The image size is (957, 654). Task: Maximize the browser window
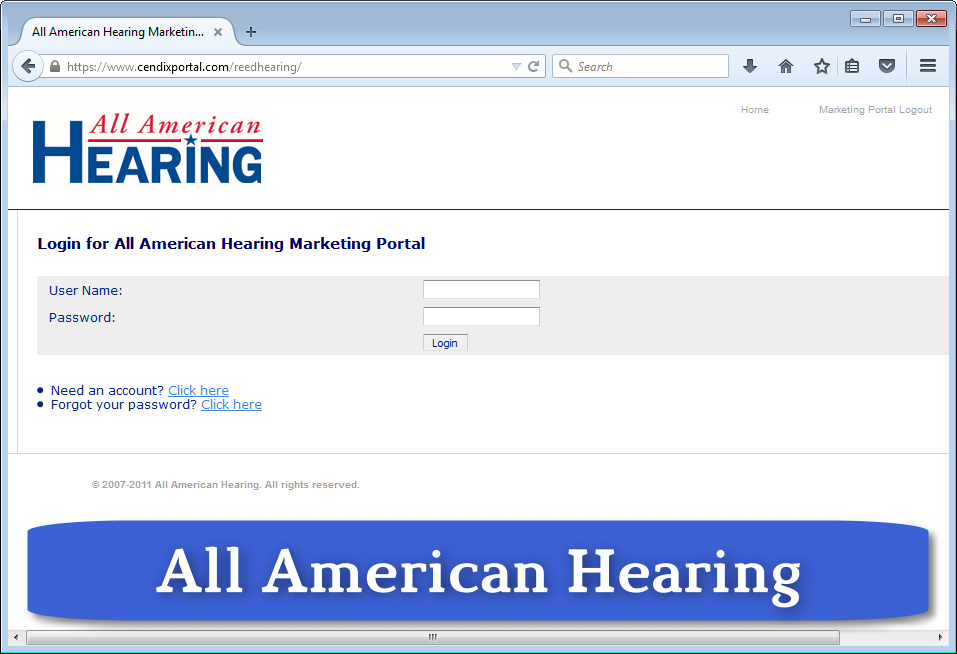(898, 19)
